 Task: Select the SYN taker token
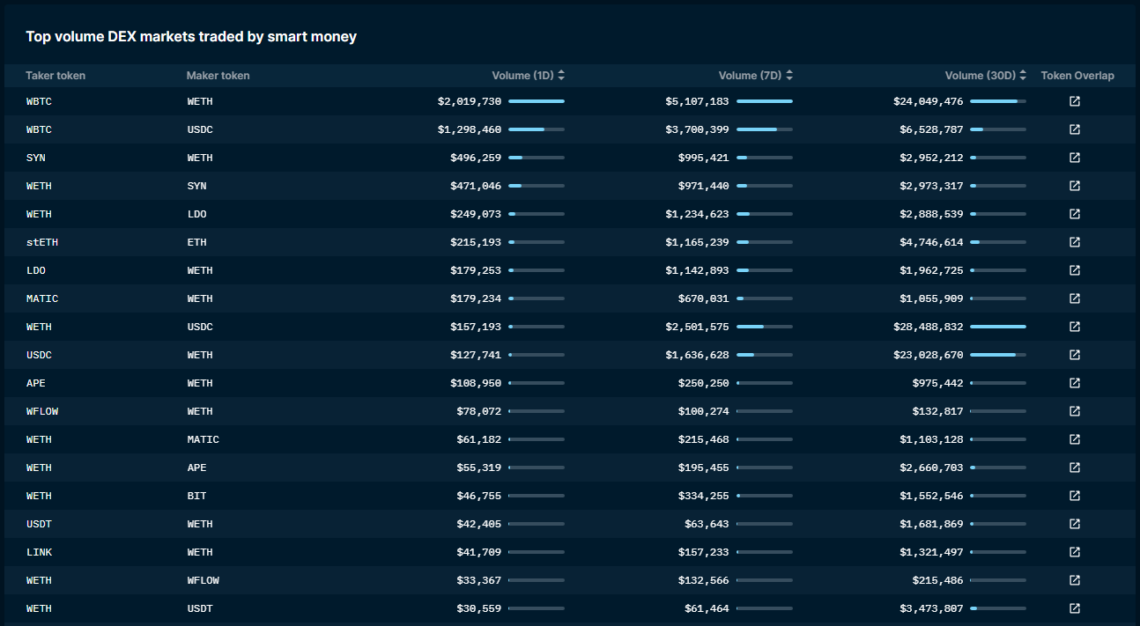(36, 158)
